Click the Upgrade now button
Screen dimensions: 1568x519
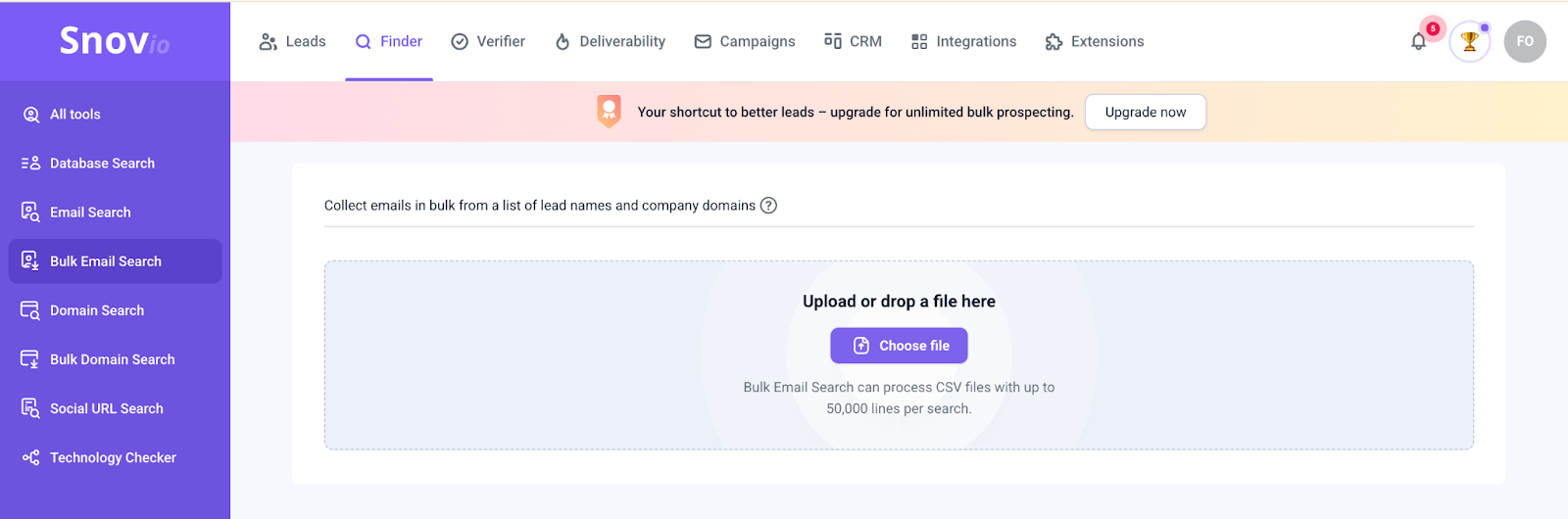point(1146,112)
